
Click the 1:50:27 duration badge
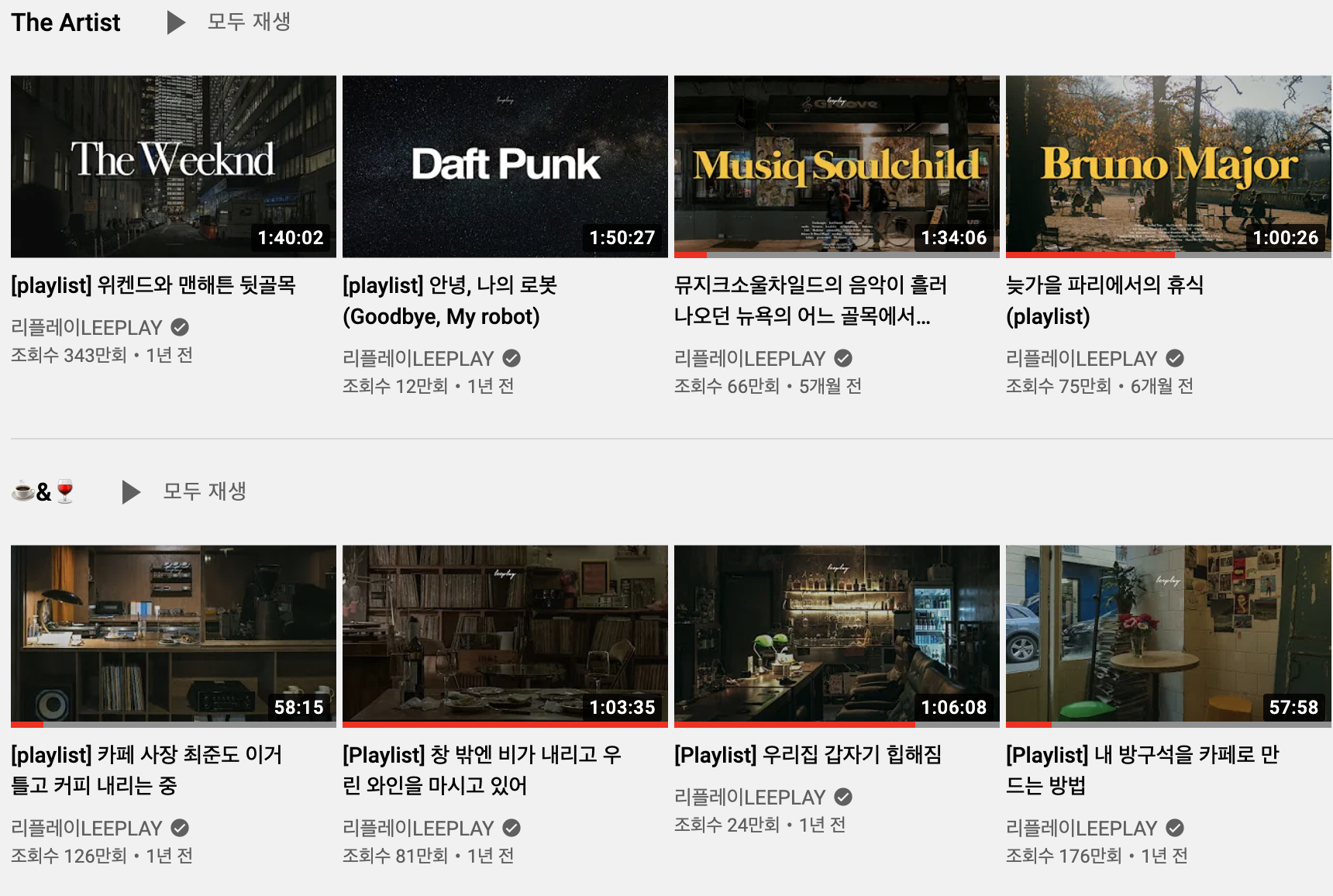(622, 238)
